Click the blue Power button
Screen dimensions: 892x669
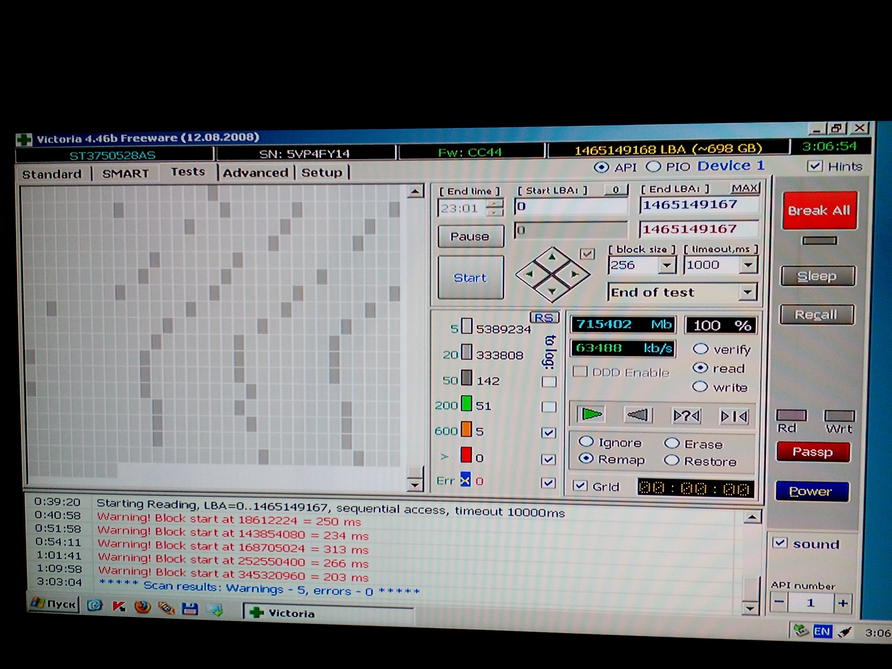(812, 491)
